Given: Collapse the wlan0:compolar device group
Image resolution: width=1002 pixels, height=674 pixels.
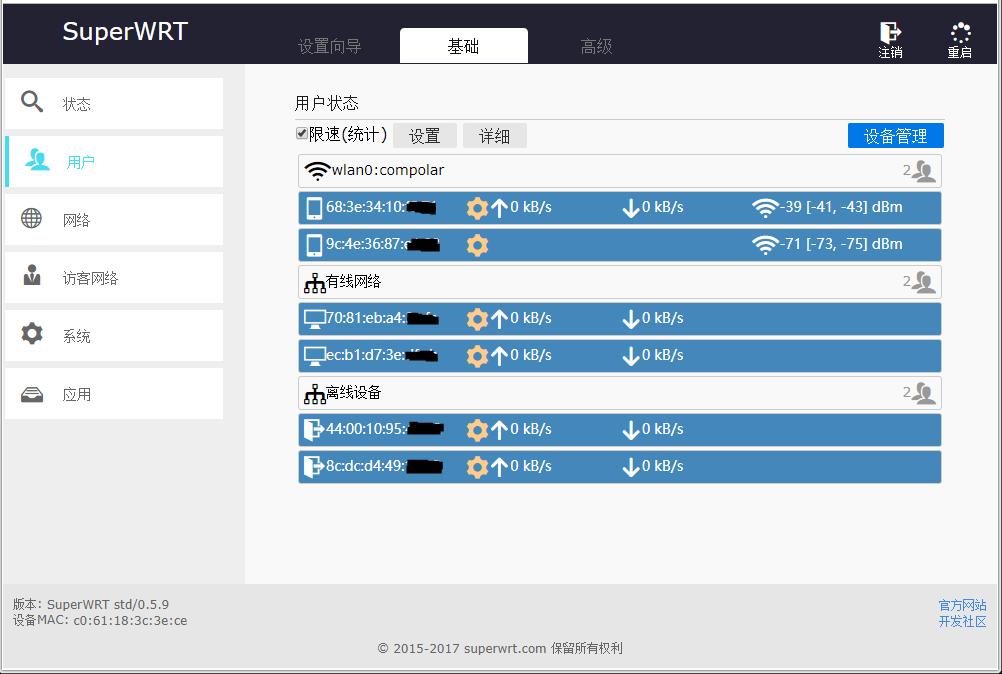Looking at the screenshot, I should [x=620, y=171].
